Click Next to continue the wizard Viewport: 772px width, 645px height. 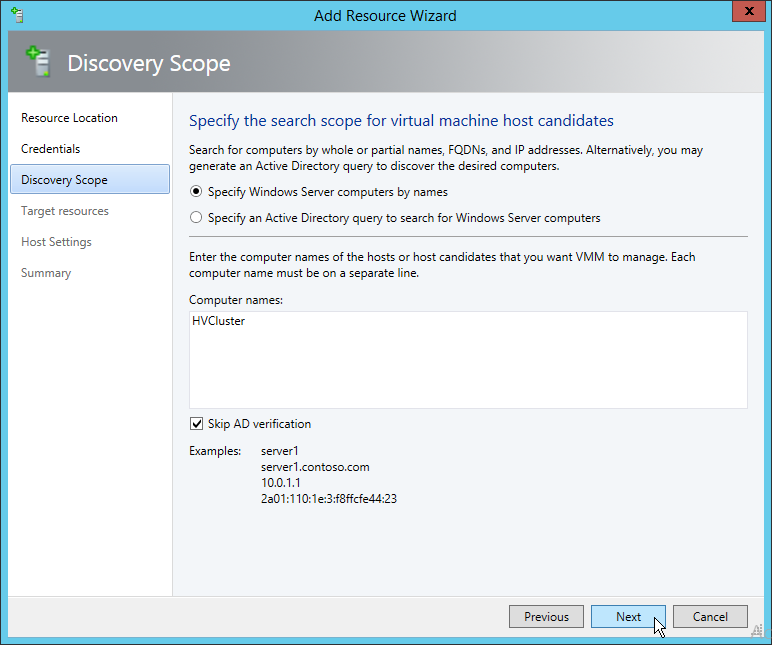click(628, 617)
